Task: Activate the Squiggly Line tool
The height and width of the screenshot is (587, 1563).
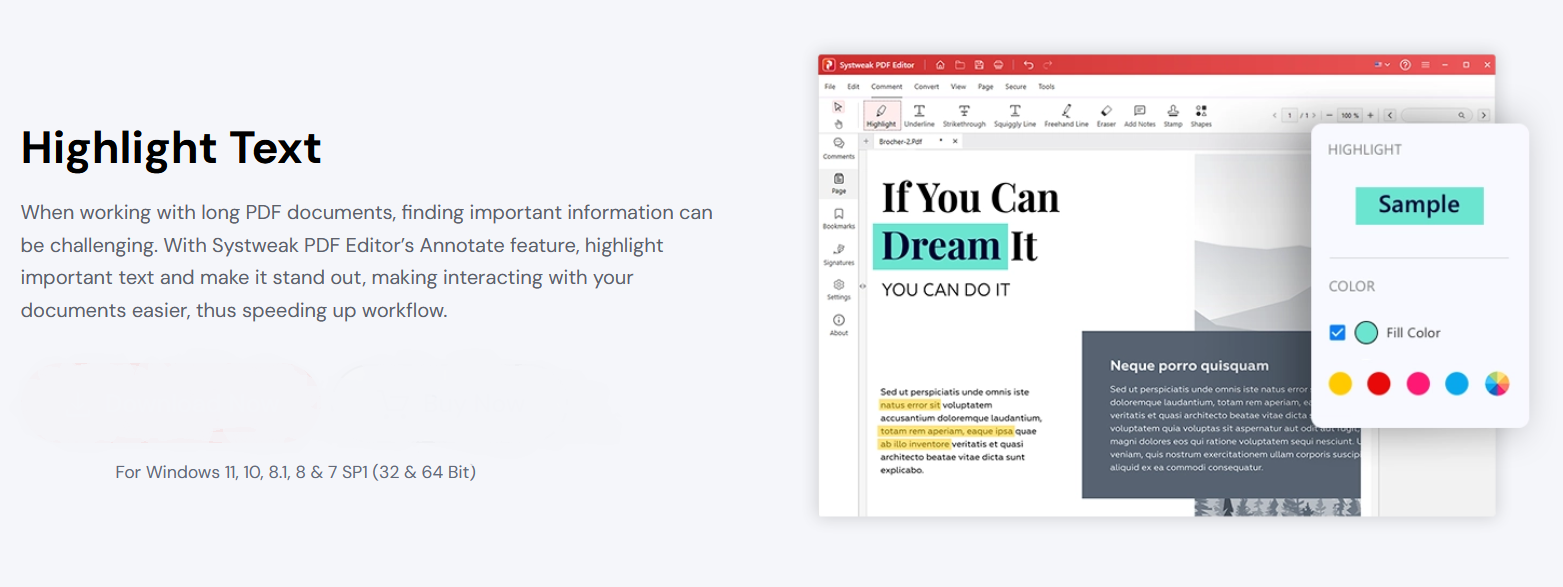Action: (1014, 116)
